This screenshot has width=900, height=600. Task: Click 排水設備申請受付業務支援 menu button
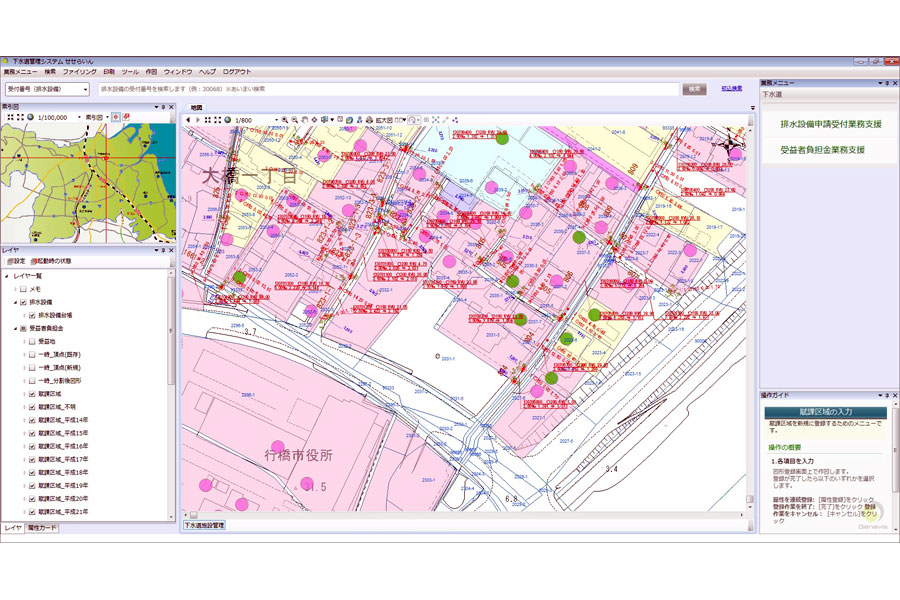[x=830, y=124]
